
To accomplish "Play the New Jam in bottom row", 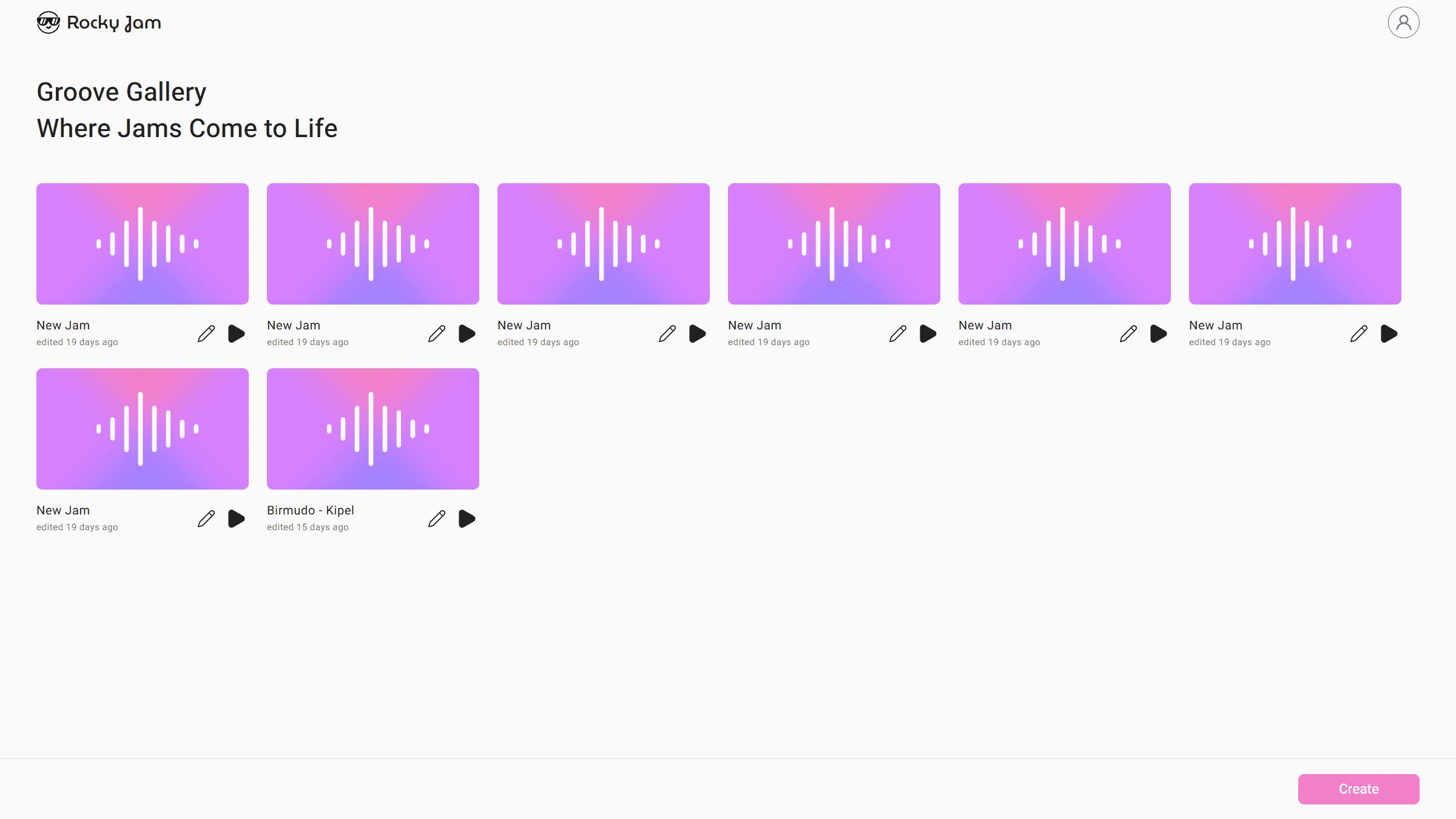I will pyautogui.click(x=237, y=519).
